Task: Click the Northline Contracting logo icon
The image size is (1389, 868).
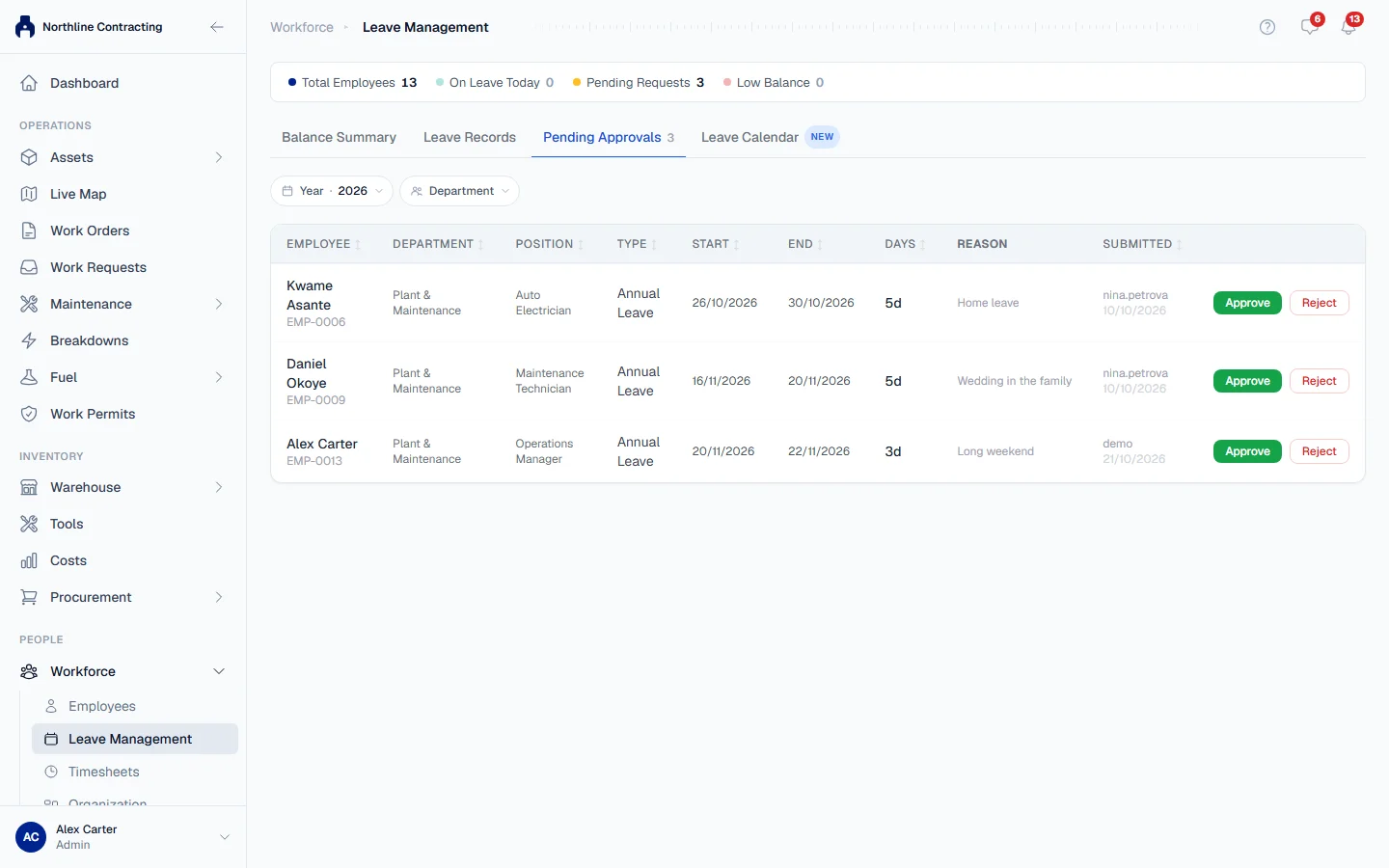Action: pyautogui.click(x=25, y=27)
